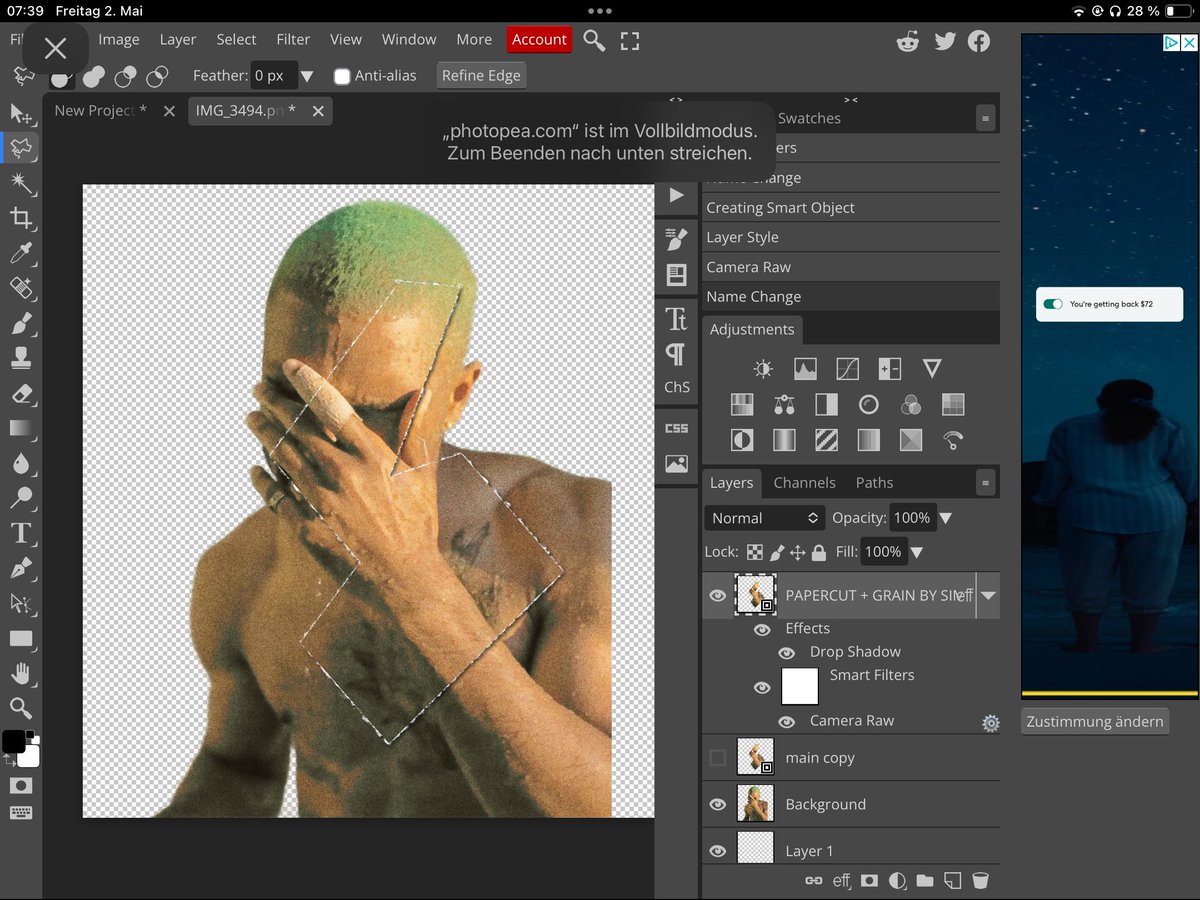Add a Photo Filter adjustment

point(869,405)
